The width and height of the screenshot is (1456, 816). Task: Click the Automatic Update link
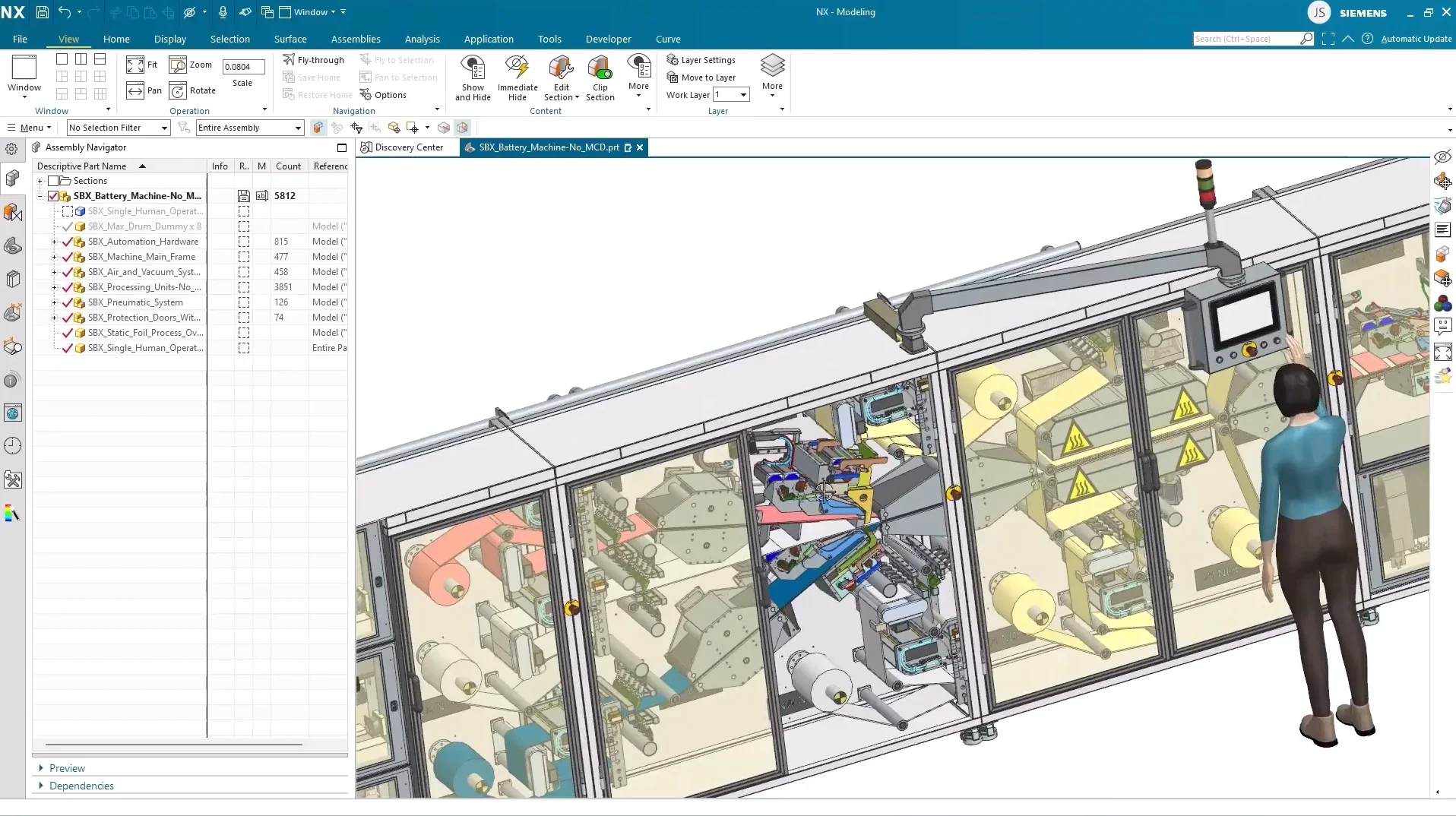pos(1418,38)
